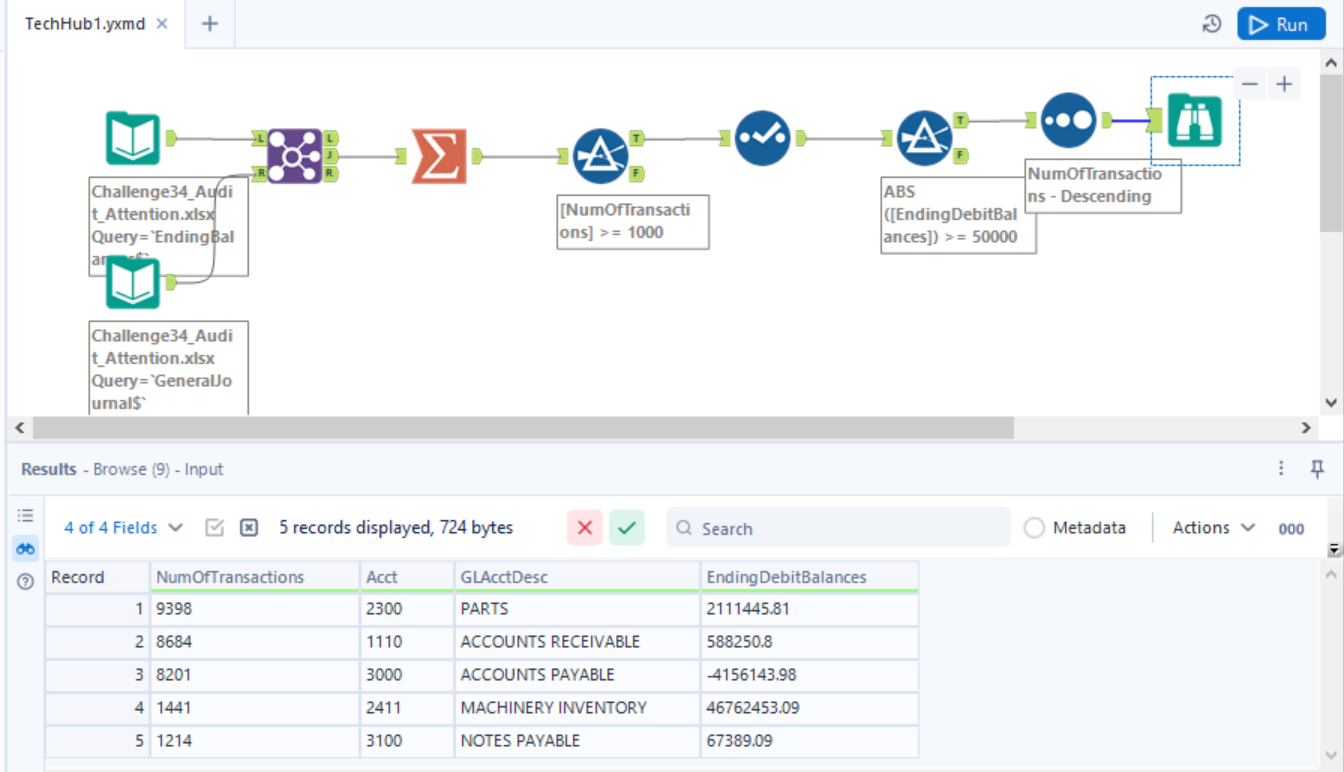Click the NumOfTransactions filter tool
This screenshot has height=772, width=1344.
(x=600, y=156)
